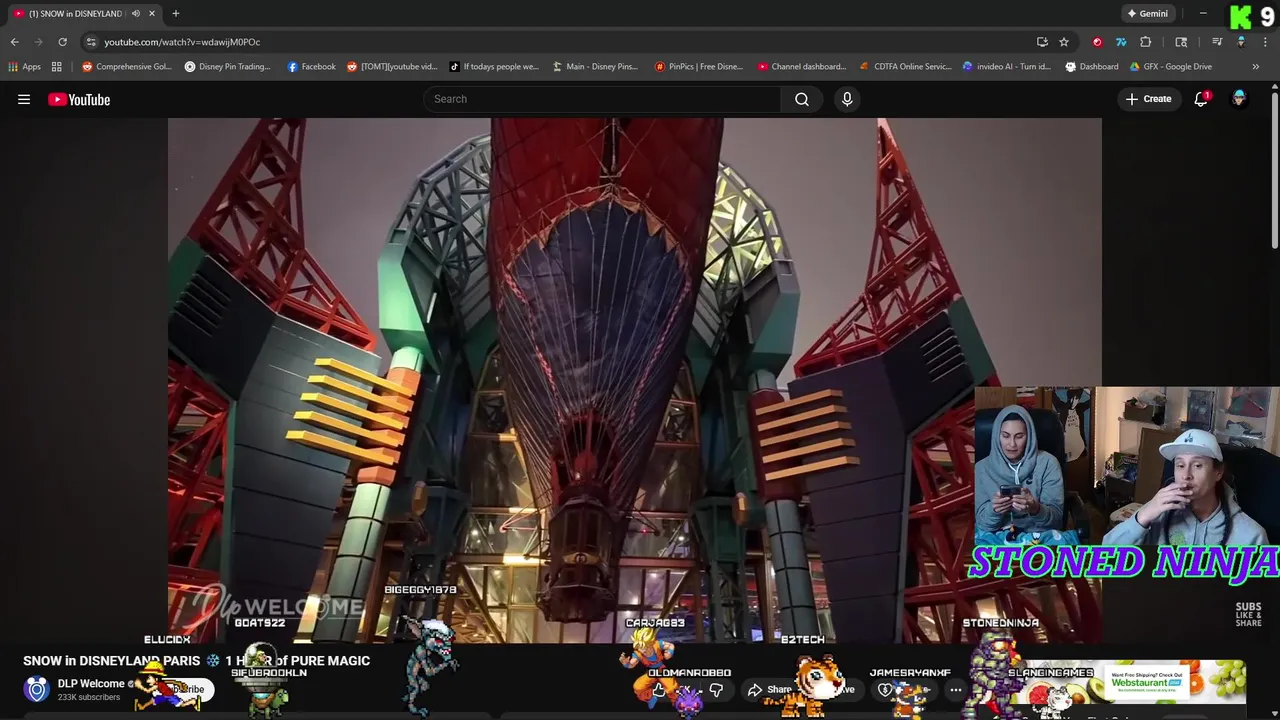Open GFX - Google Drive bookmark
1280x720 pixels.
1170,67
